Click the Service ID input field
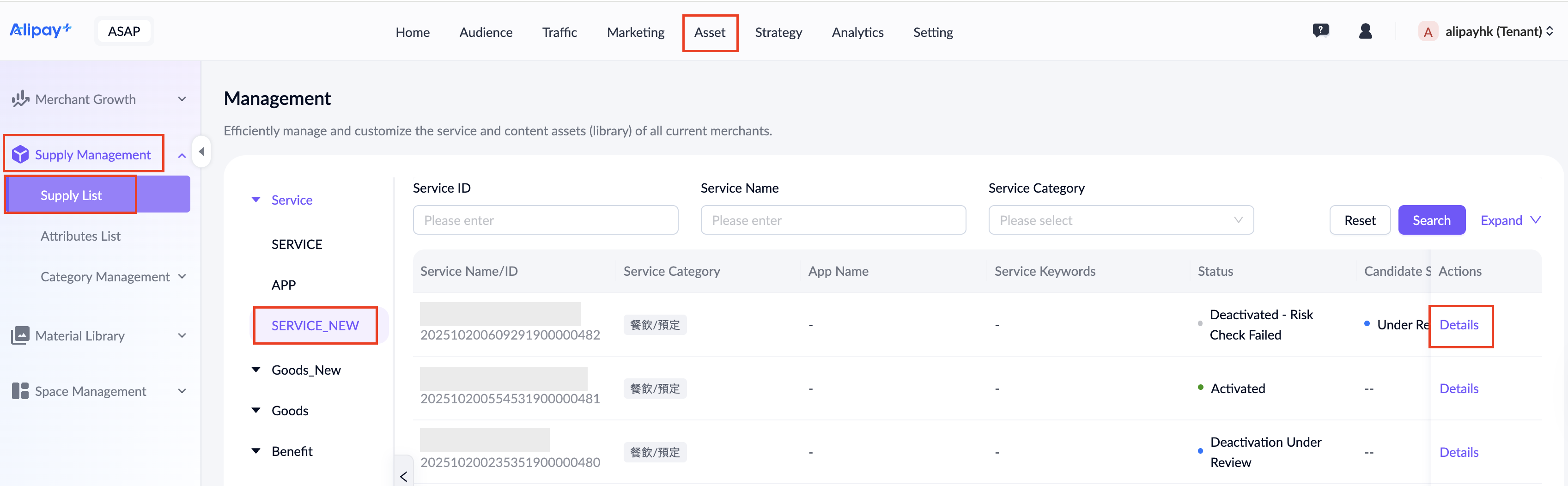Screen dimensions: 1568x486 pos(545,220)
